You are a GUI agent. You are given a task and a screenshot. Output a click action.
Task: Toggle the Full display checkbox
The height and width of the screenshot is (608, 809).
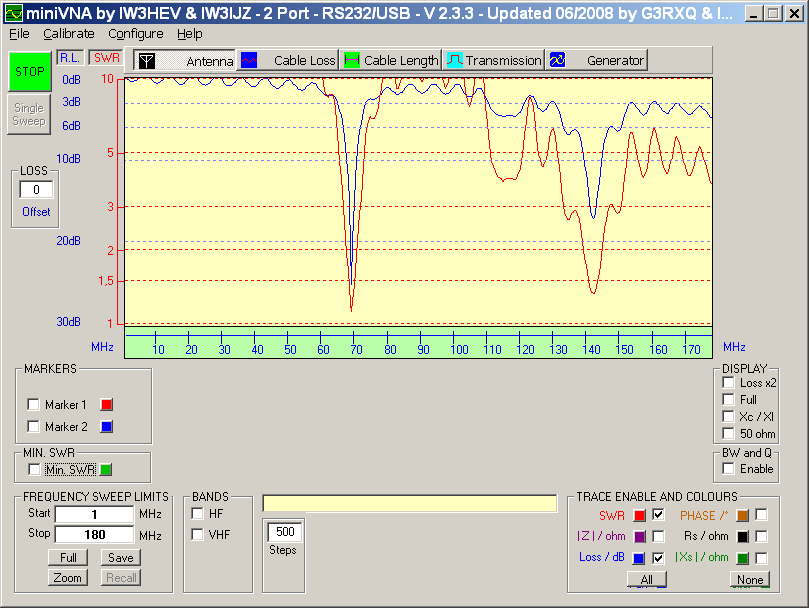coord(729,399)
